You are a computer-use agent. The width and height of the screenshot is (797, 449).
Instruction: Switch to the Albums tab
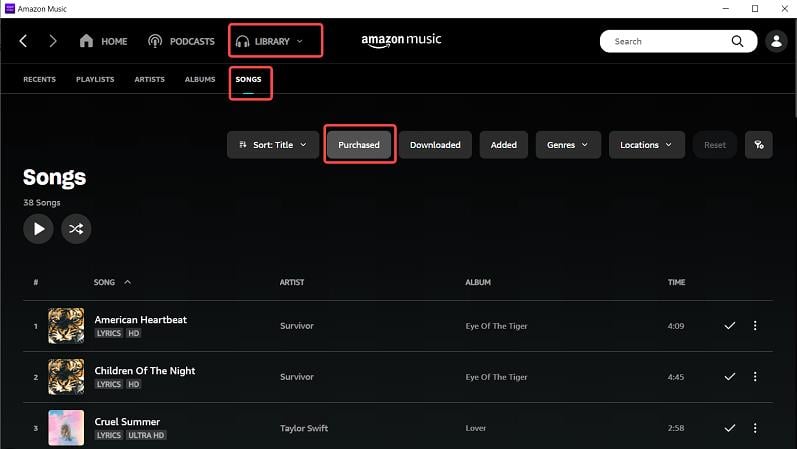[x=200, y=79]
